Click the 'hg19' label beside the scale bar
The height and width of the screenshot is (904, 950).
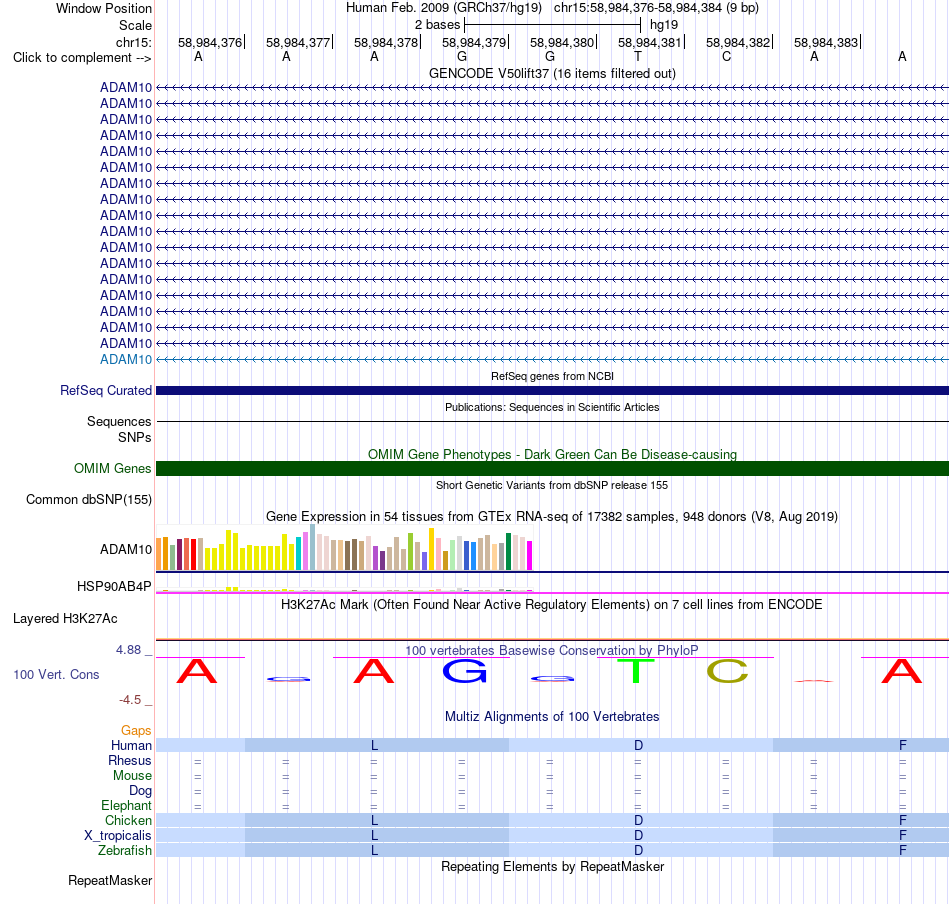click(x=663, y=25)
